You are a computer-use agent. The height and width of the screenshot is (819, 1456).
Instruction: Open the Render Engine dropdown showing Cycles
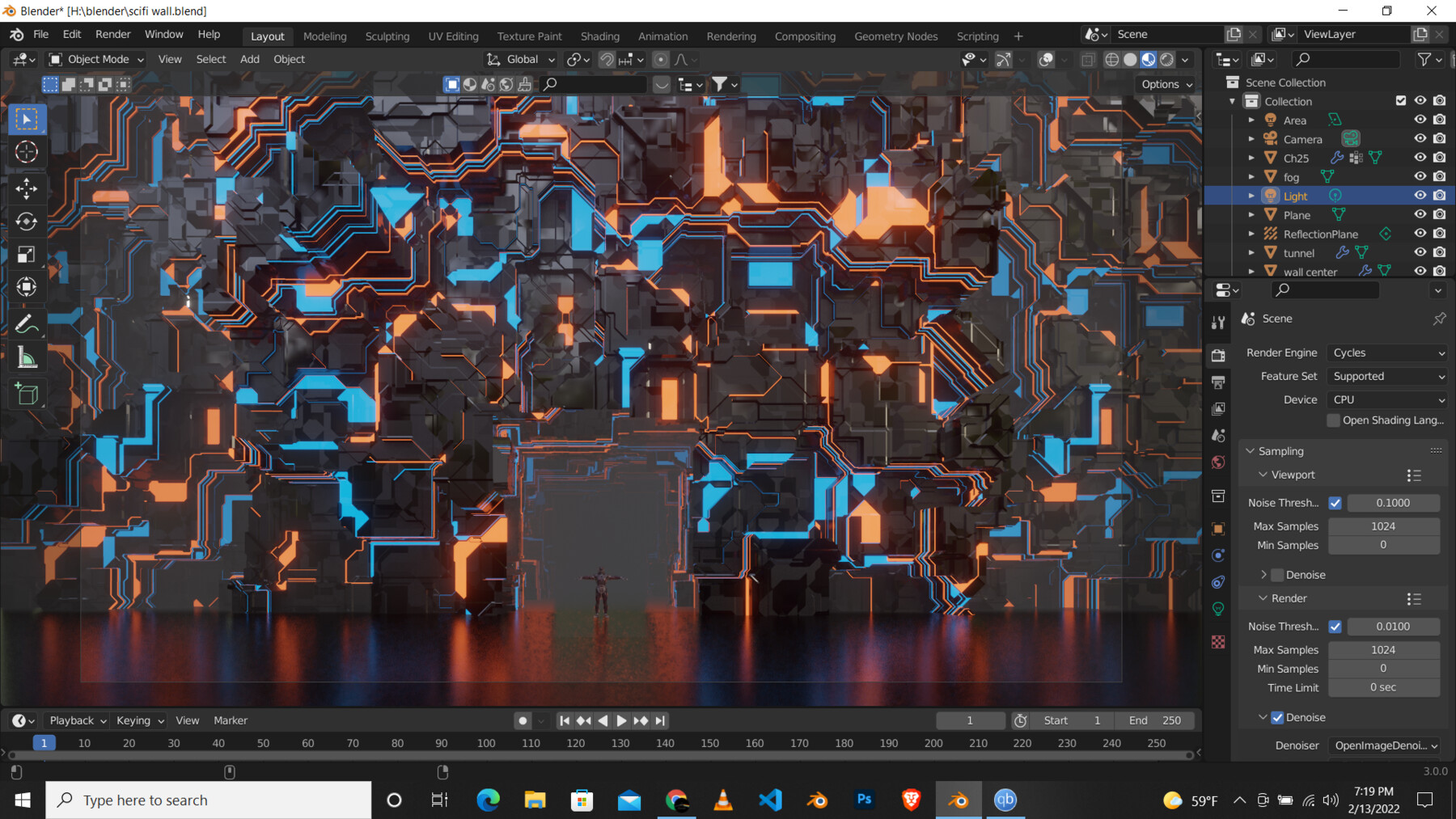coord(1386,353)
